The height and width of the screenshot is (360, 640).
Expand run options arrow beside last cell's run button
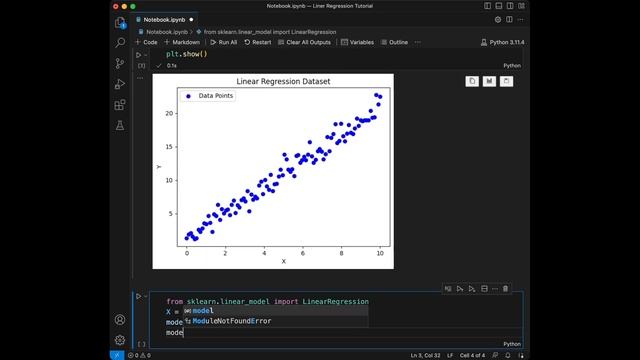point(146,296)
